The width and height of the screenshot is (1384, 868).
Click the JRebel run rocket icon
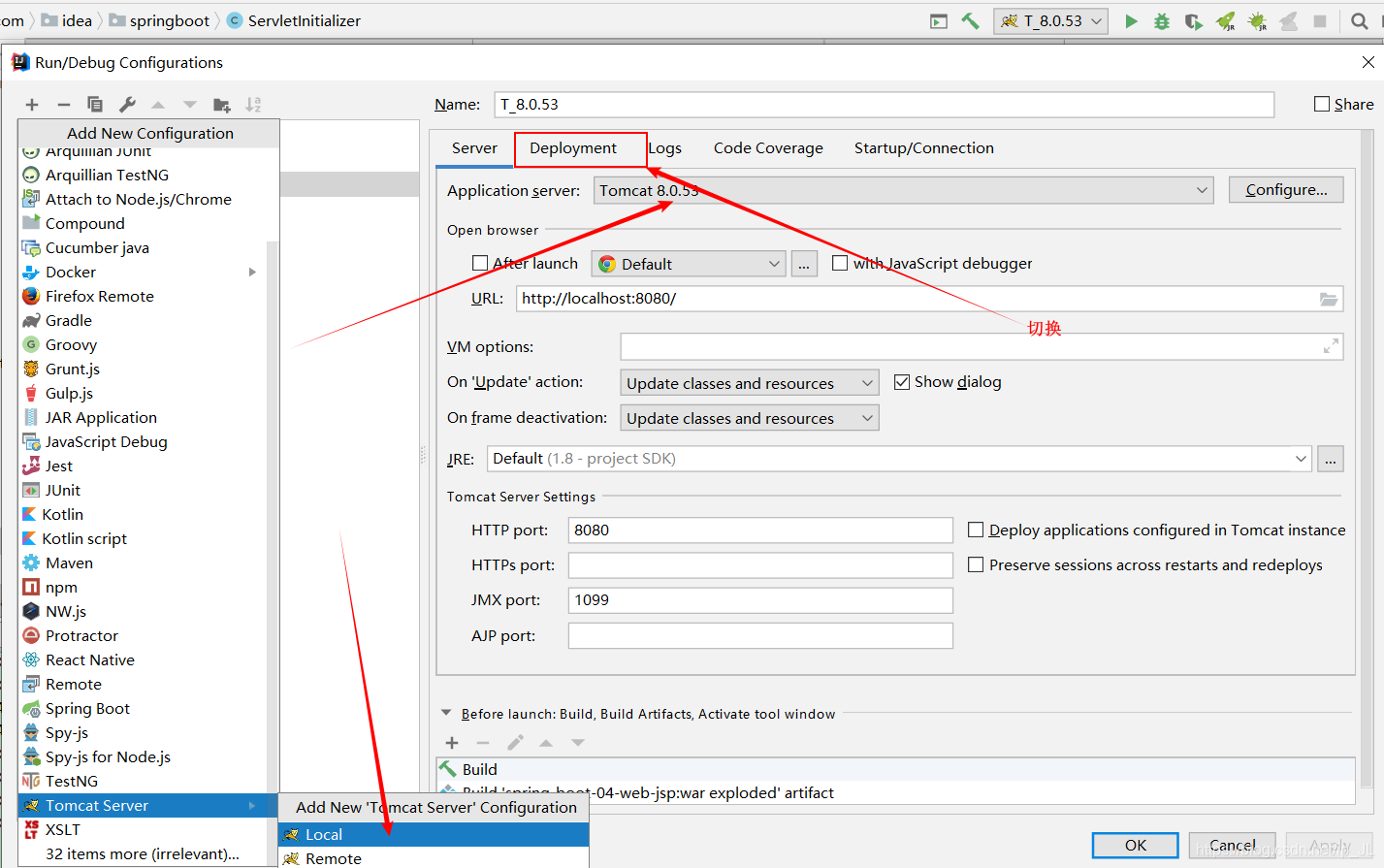point(1226,21)
